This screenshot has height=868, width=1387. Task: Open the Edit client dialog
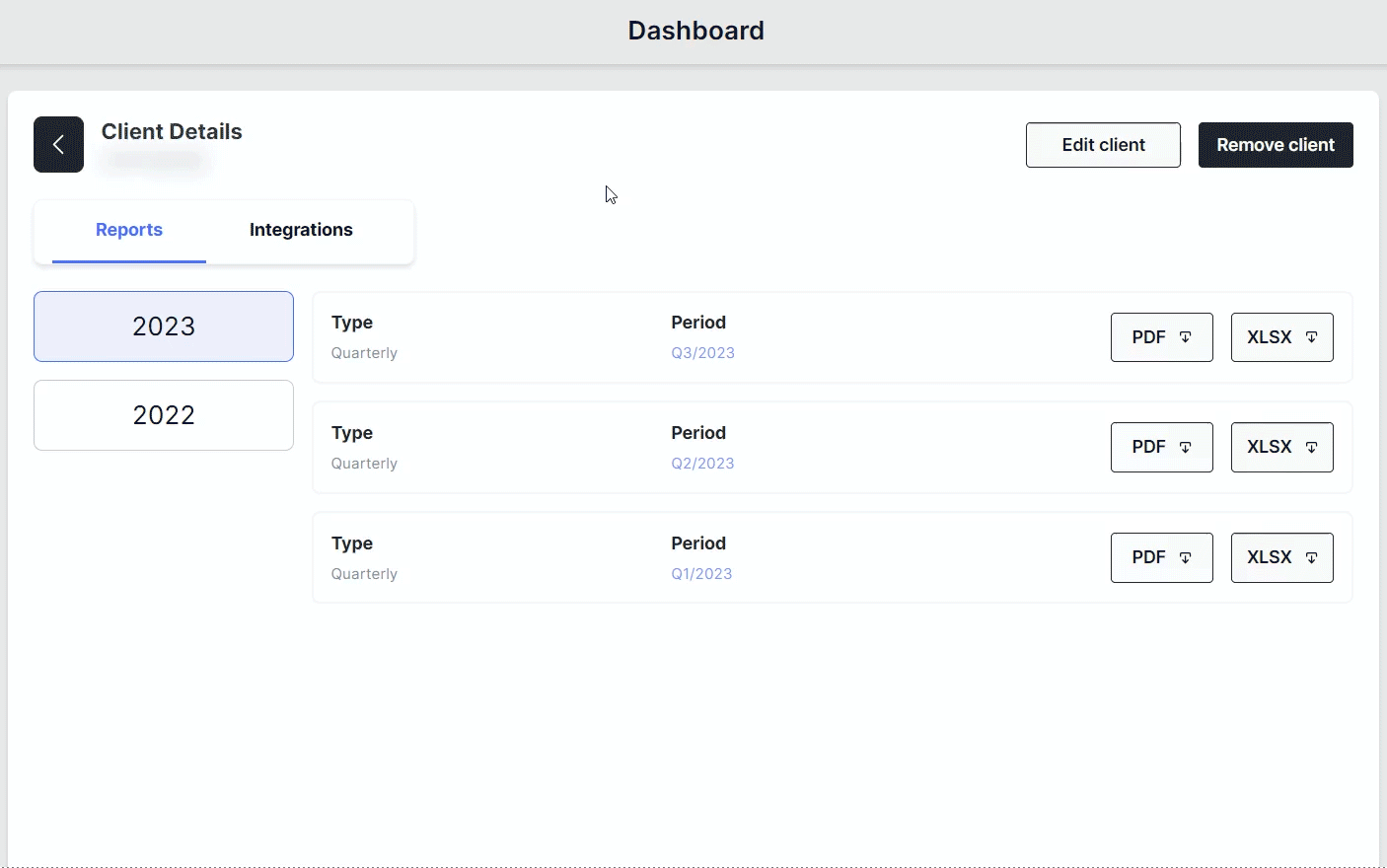1103,145
